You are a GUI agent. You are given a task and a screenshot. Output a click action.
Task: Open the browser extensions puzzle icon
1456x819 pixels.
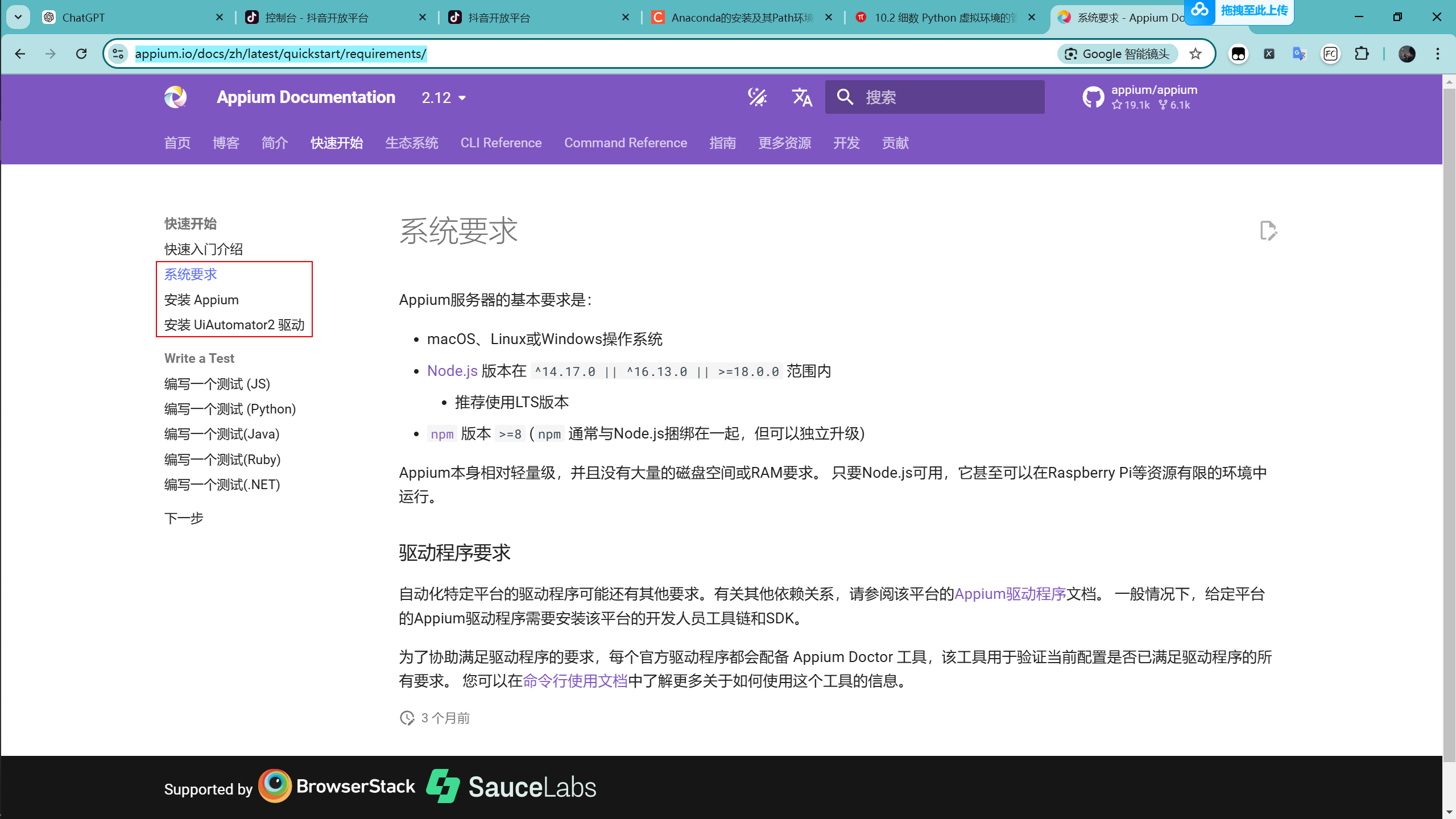(x=1362, y=54)
